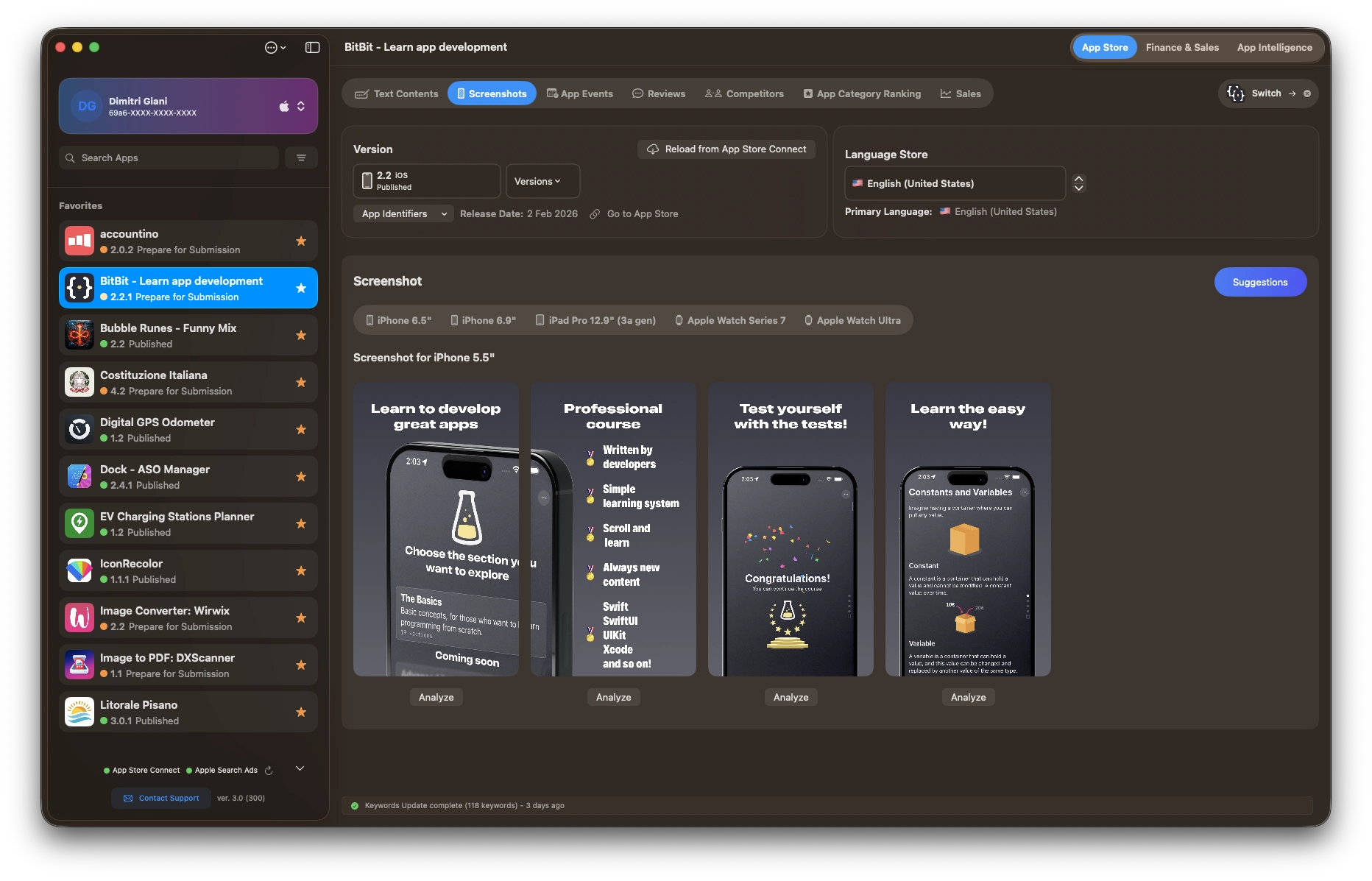Toggle favorite star for Bubble Runes
This screenshot has height=881, width=1372.
301,335
